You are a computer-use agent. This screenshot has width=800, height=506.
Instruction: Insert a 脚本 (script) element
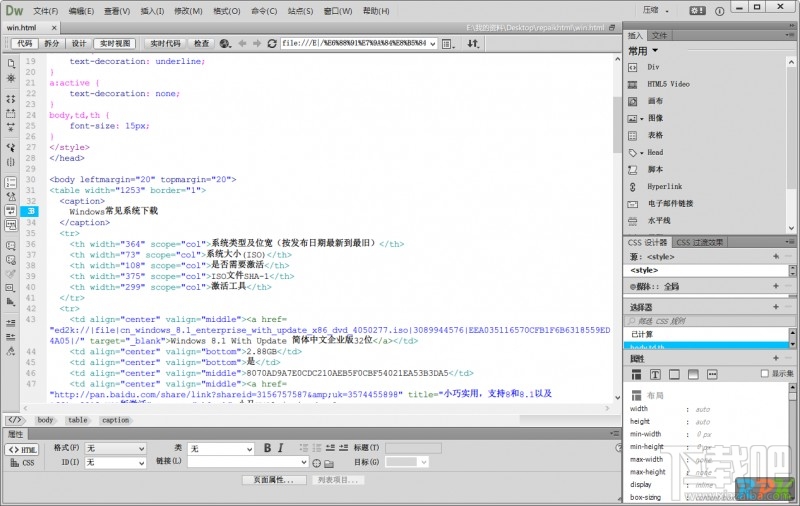(655, 169)
